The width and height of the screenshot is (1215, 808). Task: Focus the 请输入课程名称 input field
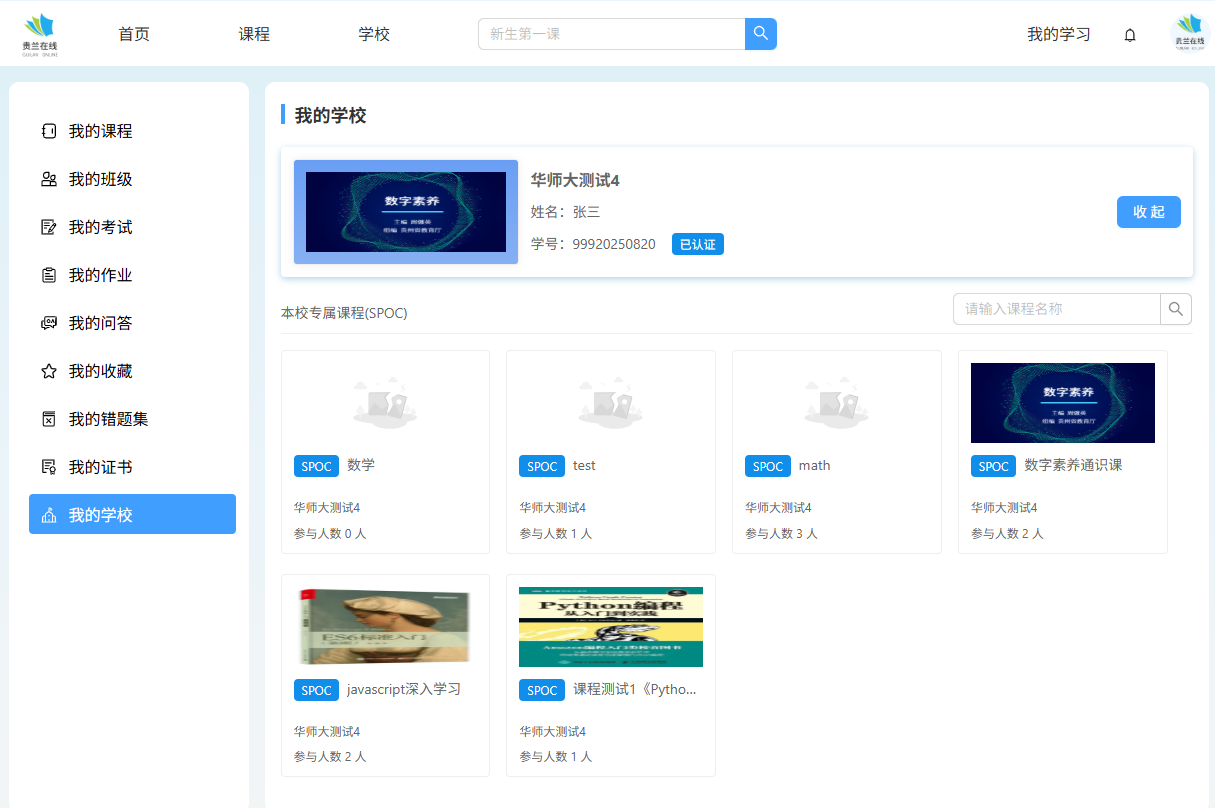[1056, 309]
